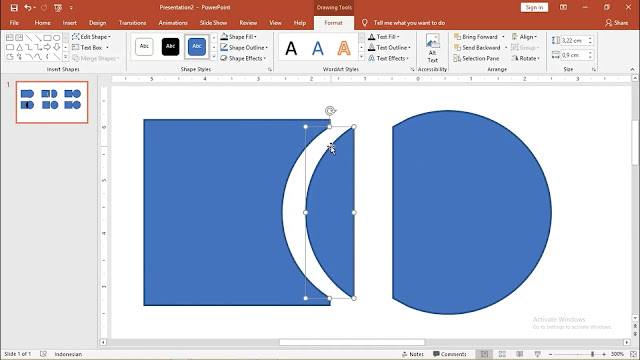Open the Text Fill dropdown
The height and width of the screenshot is (360, 640).
click(383, 37)
